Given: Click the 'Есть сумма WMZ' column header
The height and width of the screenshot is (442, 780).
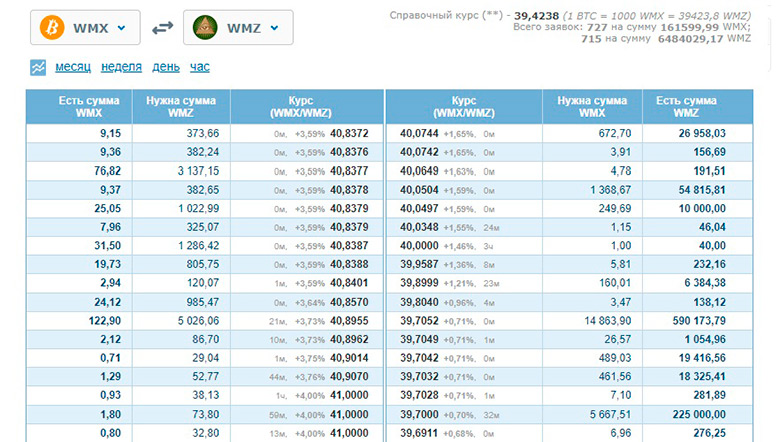Looking at the screenshot, I should click(x=697, y=106).
